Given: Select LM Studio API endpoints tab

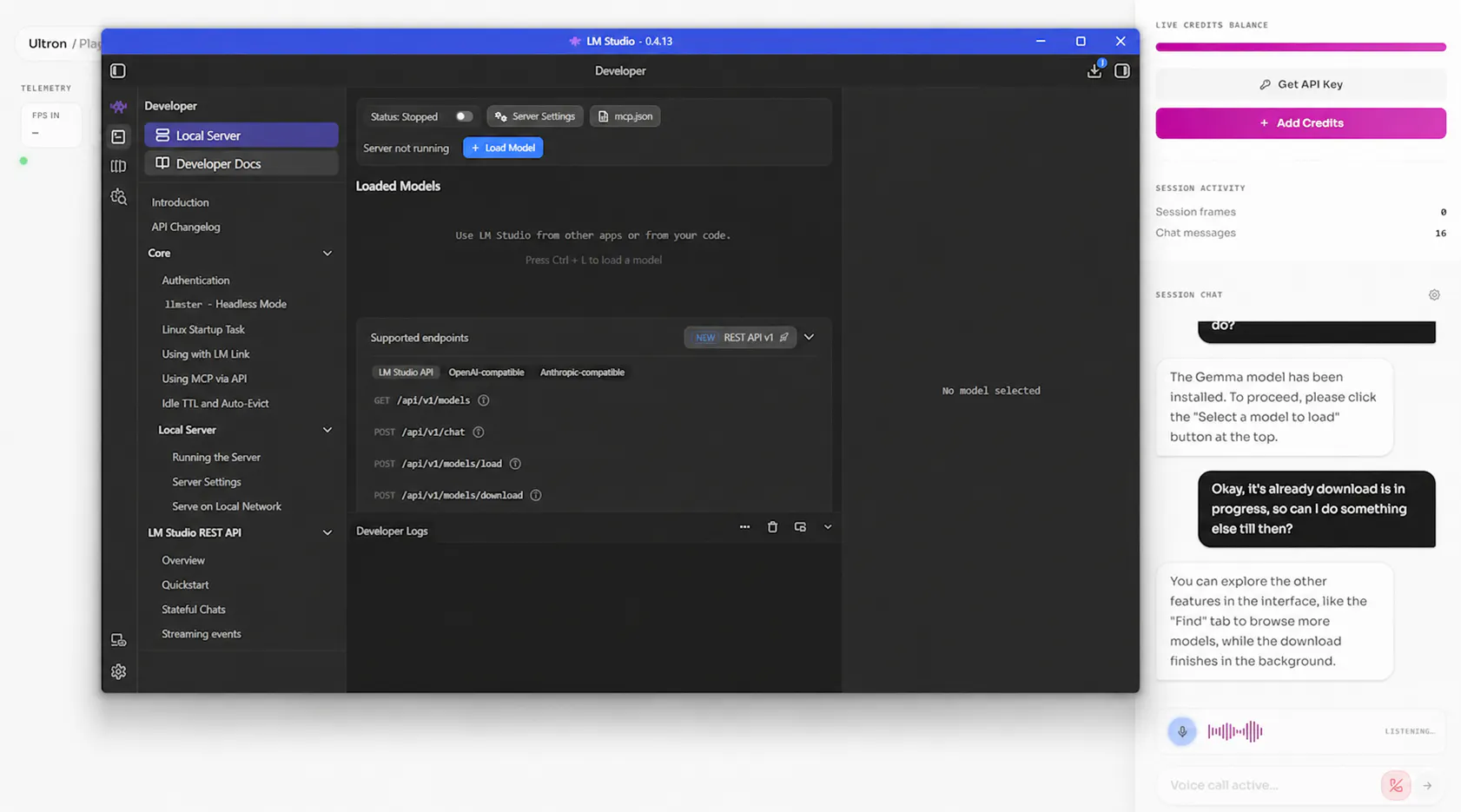Looking at the screenshot, I should pos(406,373).
